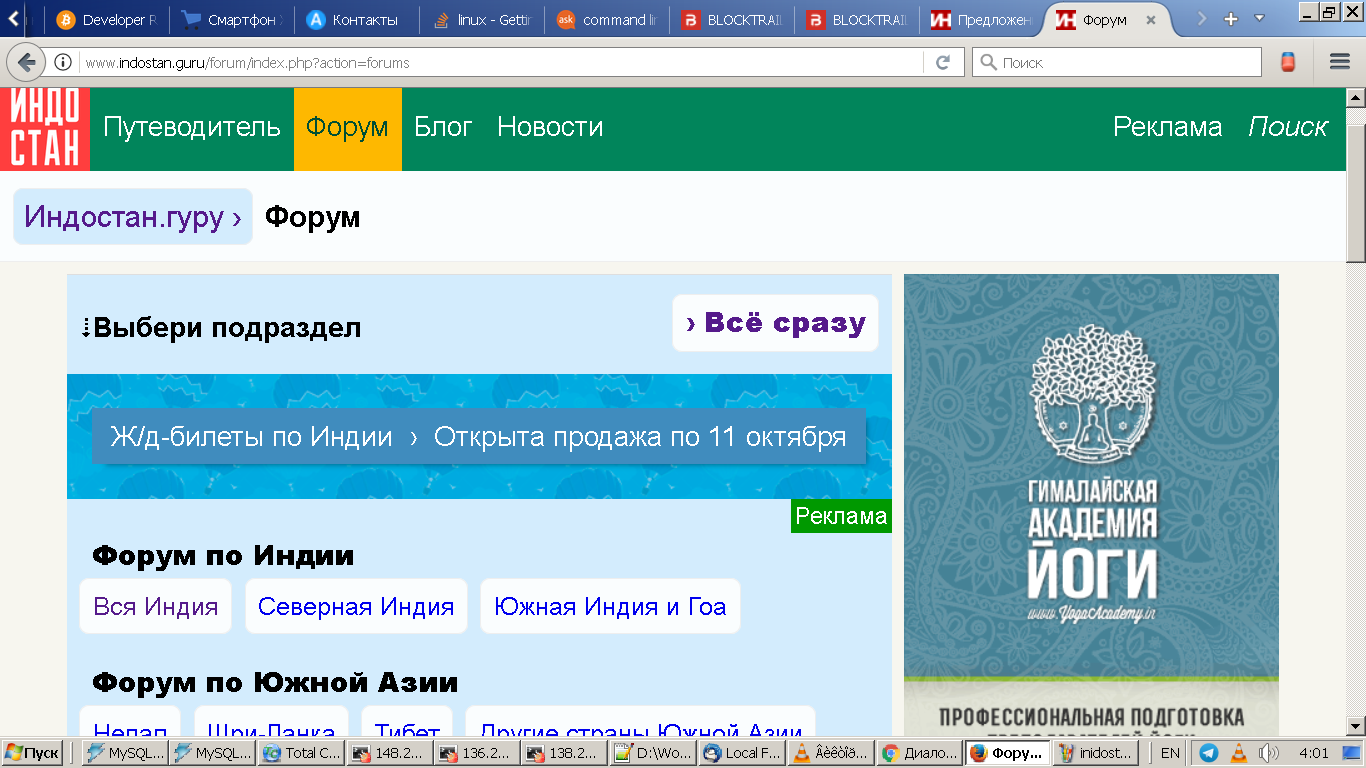Open the Firefox hamburger menu
Image resolution: width=1366 pixels, height=768 pixels.
point(1340,62)
